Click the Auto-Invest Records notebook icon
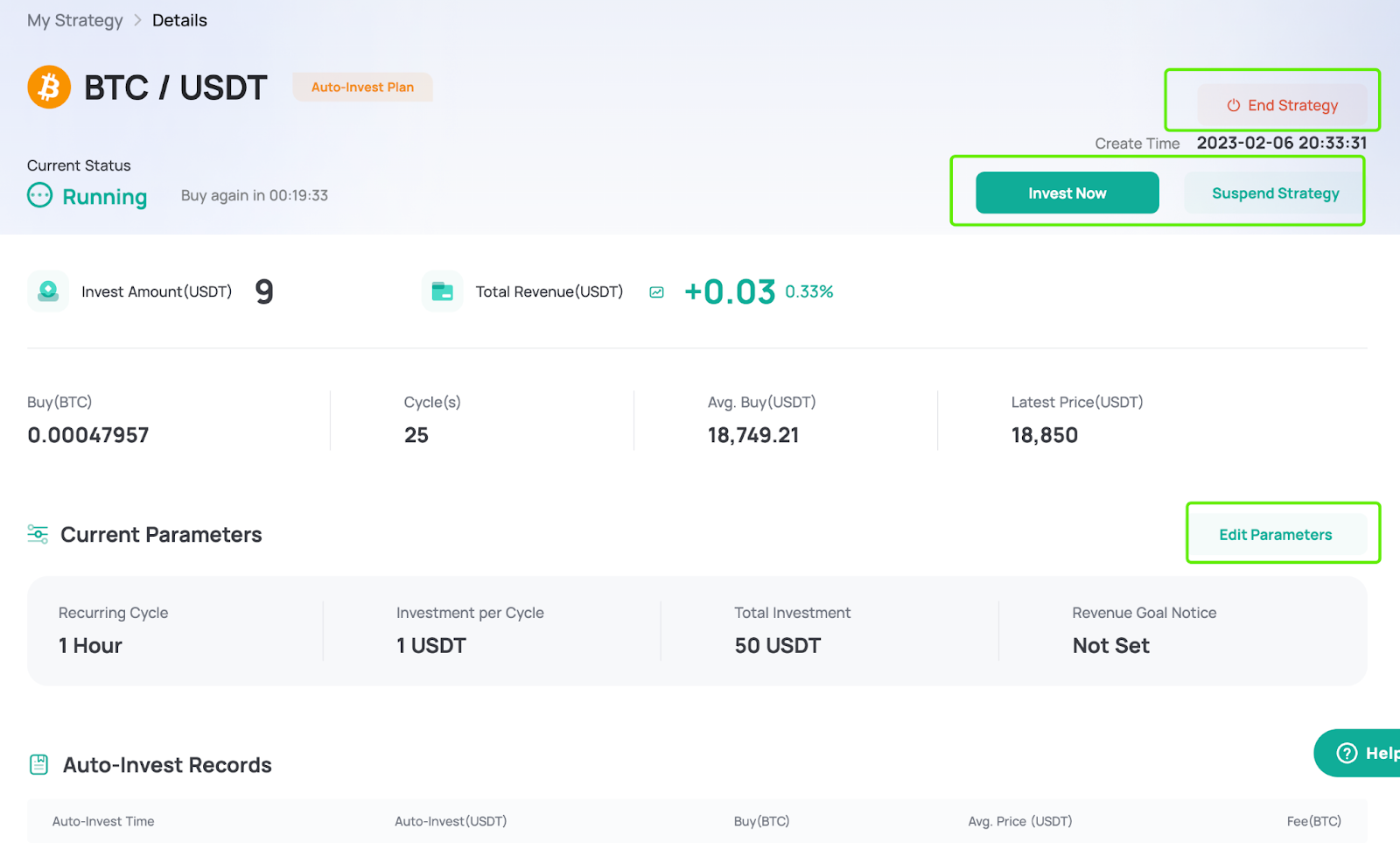This screenshot has height=843, width=1400. tap(39, 764)
